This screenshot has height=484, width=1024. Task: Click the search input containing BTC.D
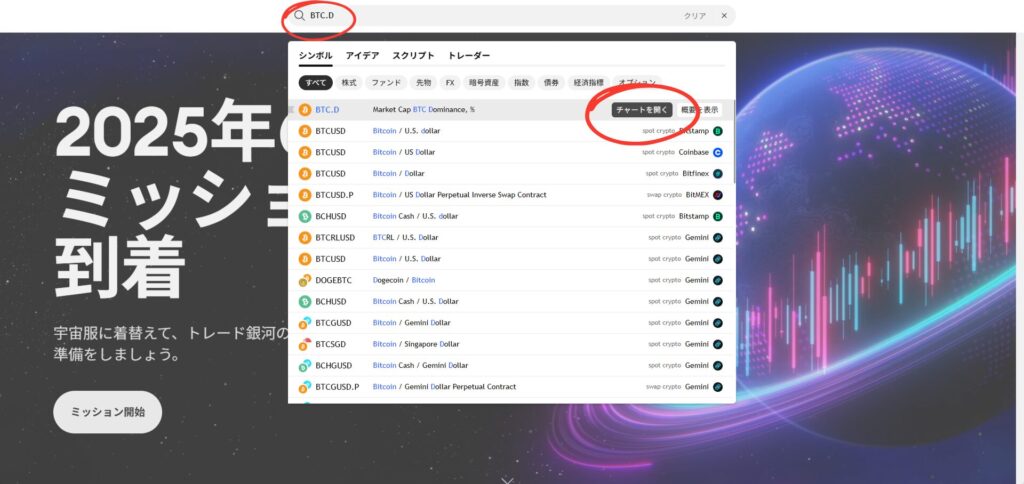[x=480, y=16]
